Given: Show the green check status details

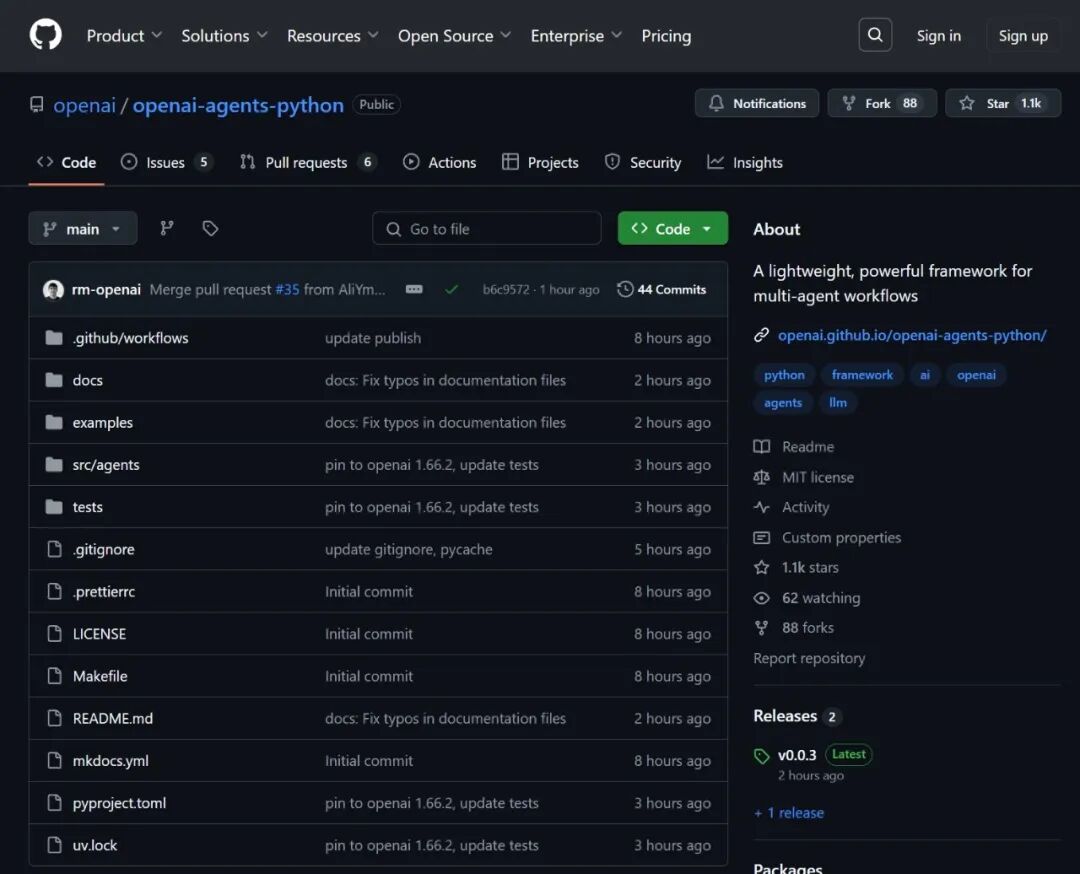Looking at the screenshot, I should pyautogui.click(x=451, y=289).
